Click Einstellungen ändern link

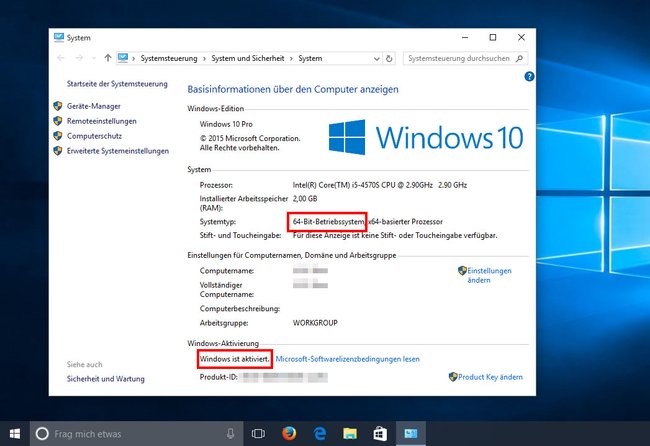click(x=489, y=275)
